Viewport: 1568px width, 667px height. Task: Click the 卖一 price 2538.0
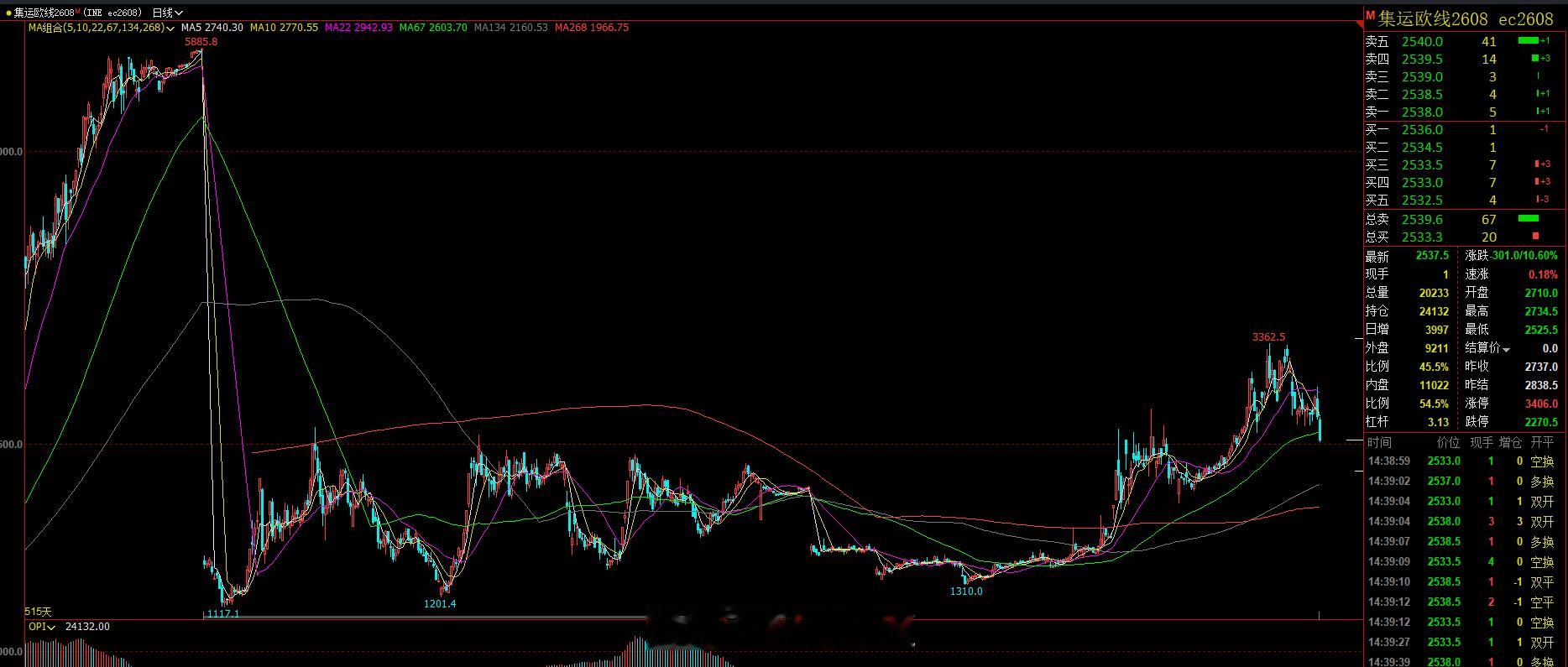click(1422, 112)
